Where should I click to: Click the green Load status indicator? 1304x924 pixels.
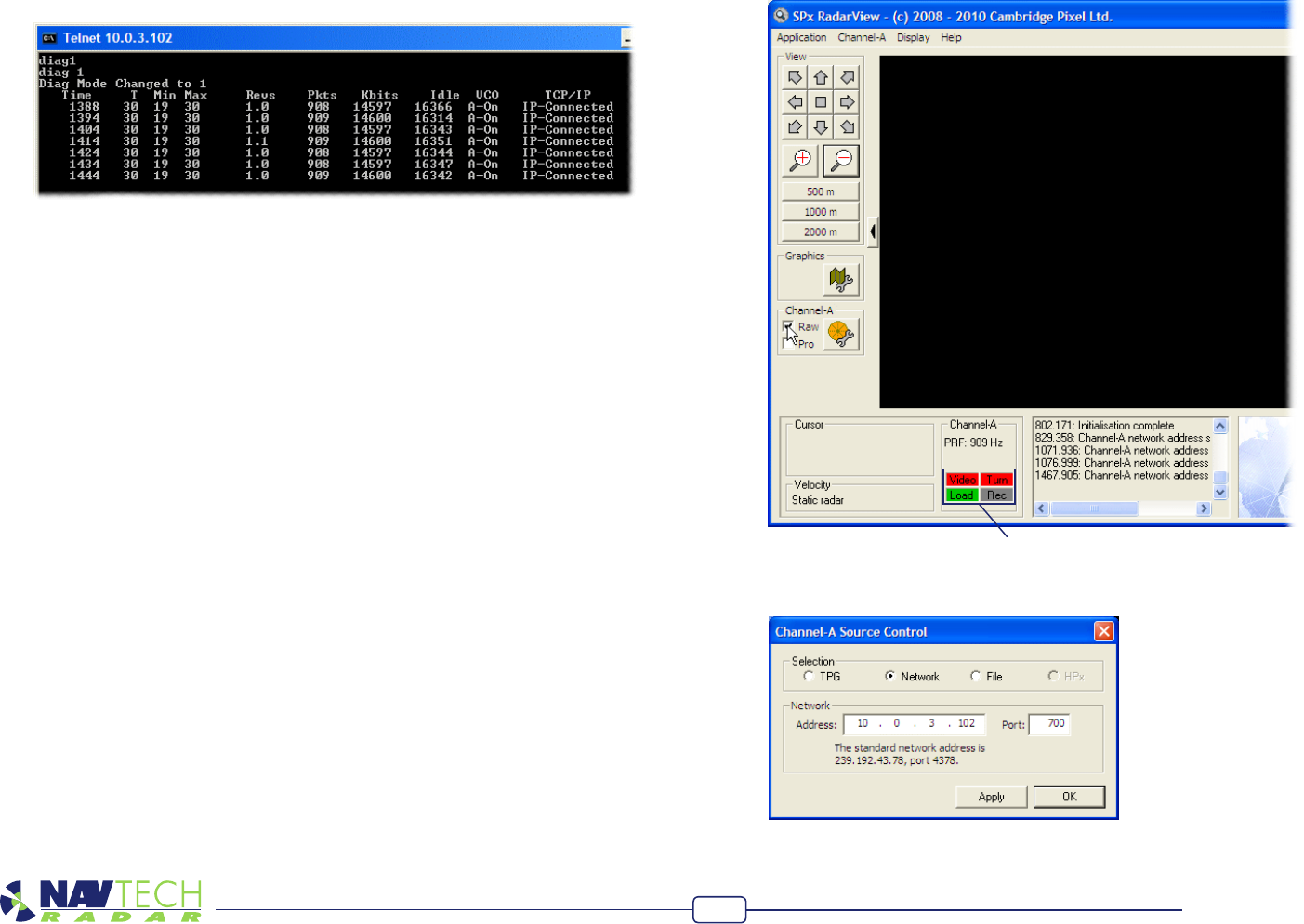click(962, 495)
